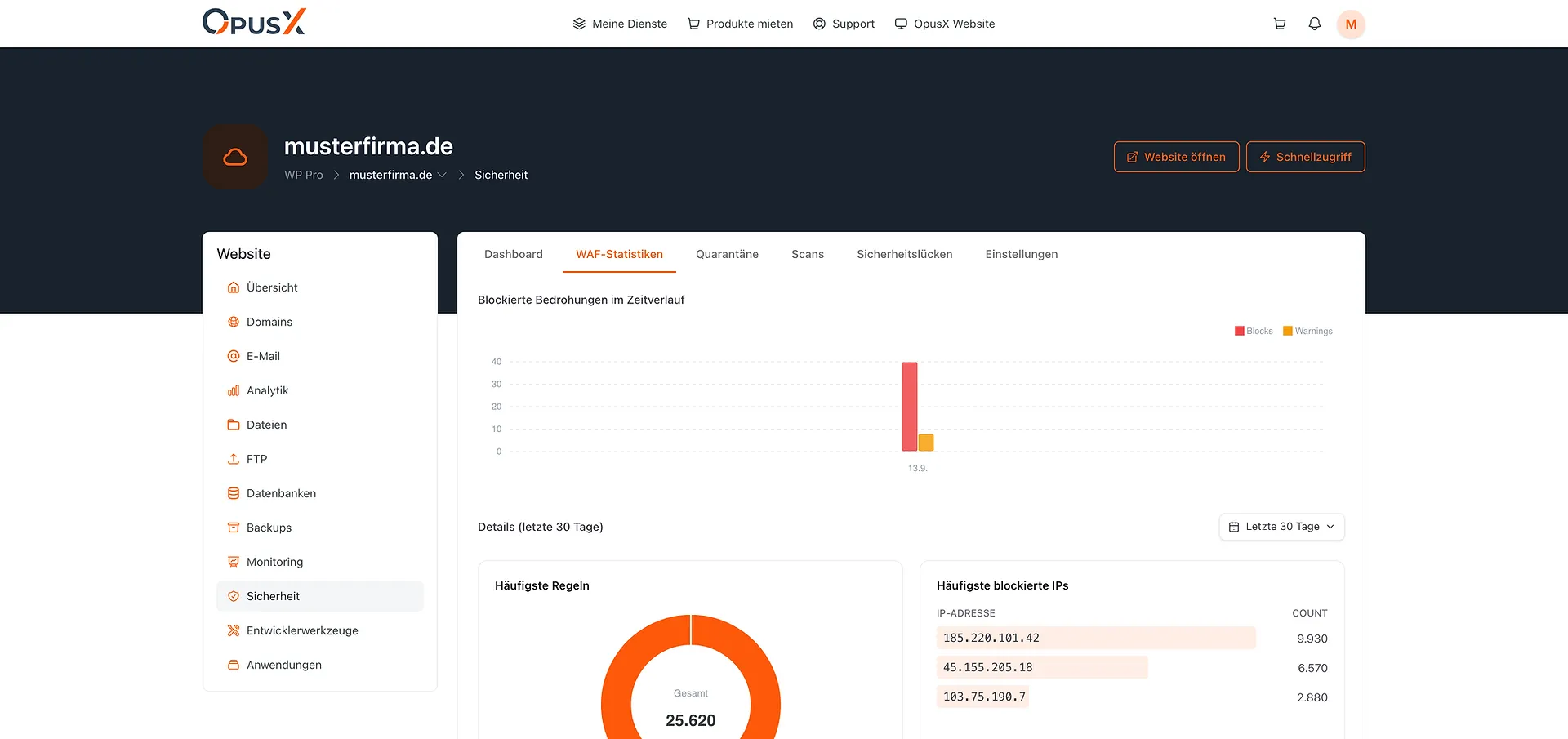Click the Website öffnen button
Image resolution: width=1568 pixels, height=739 pixels.
[x=1176, y=157]
